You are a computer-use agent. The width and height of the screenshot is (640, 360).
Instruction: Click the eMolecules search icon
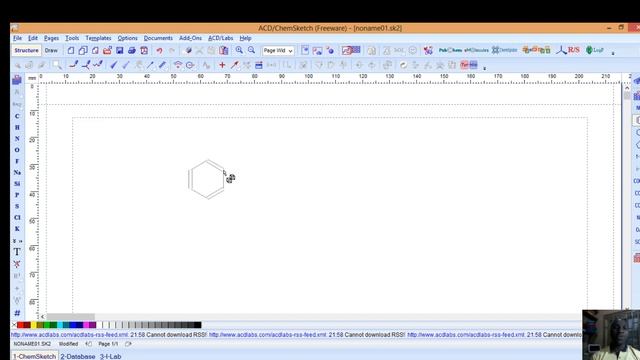coord(476,50)
